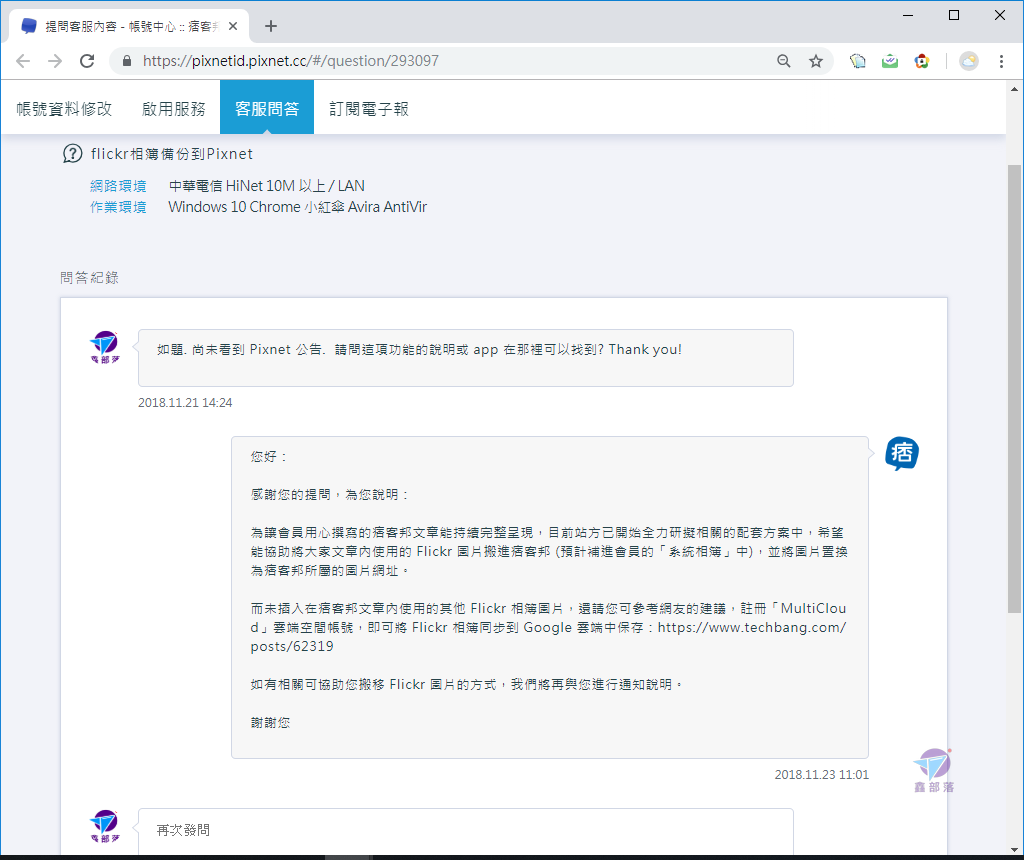The image size is (1024, 860).
Task: Open the 帳號資料修改 tab
Action: click(x=64, y=109)
